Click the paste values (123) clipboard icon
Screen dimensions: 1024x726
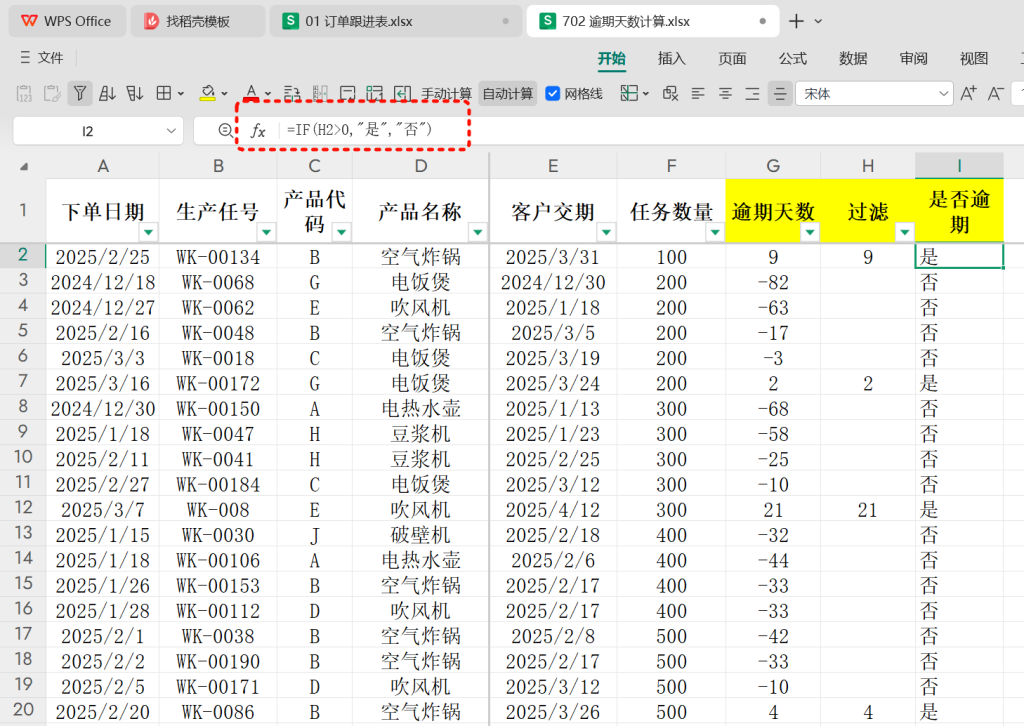[24, 93]
